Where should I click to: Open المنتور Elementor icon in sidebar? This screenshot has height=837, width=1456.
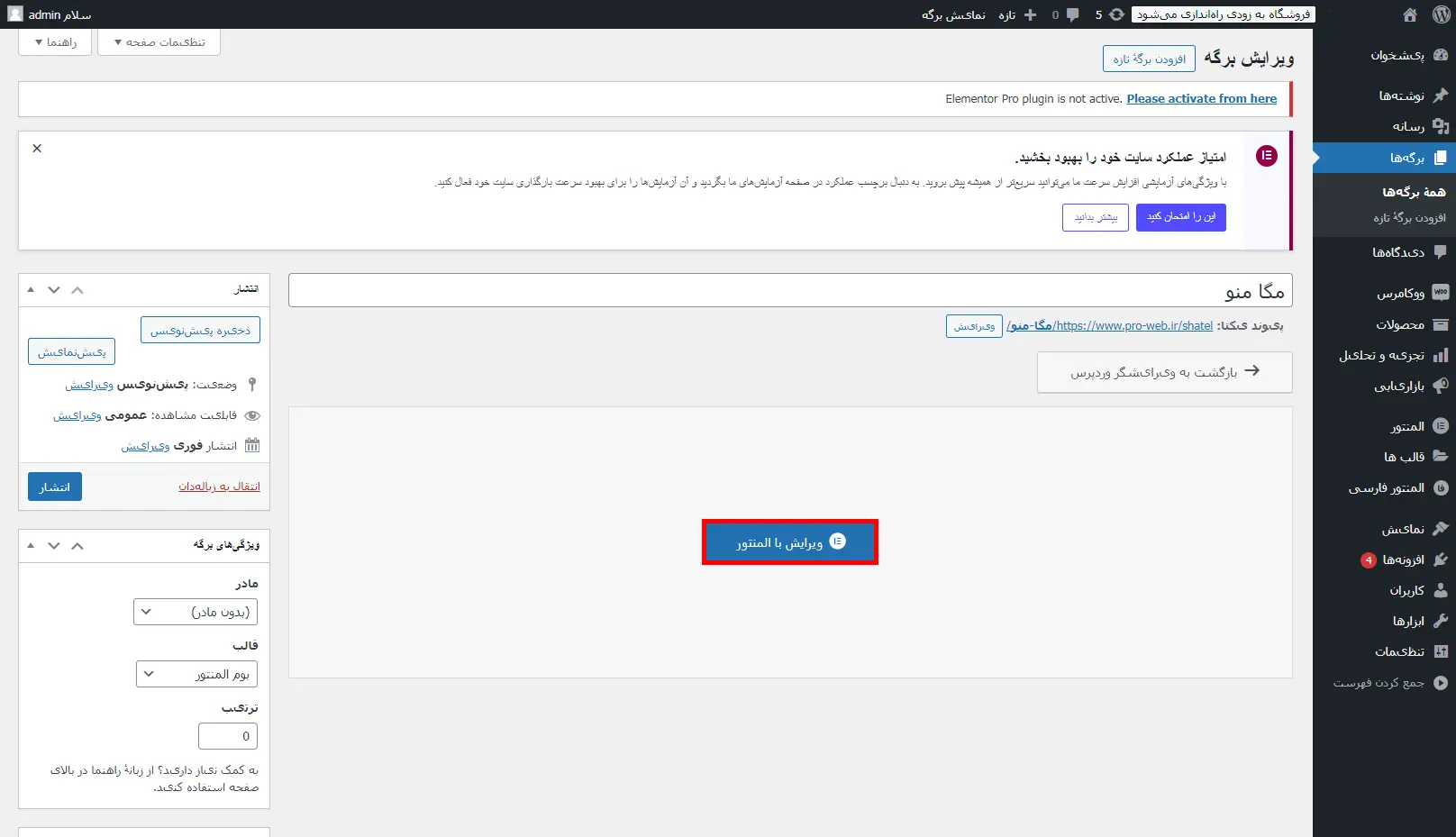pyautogui.click(x=1440, y=426)
